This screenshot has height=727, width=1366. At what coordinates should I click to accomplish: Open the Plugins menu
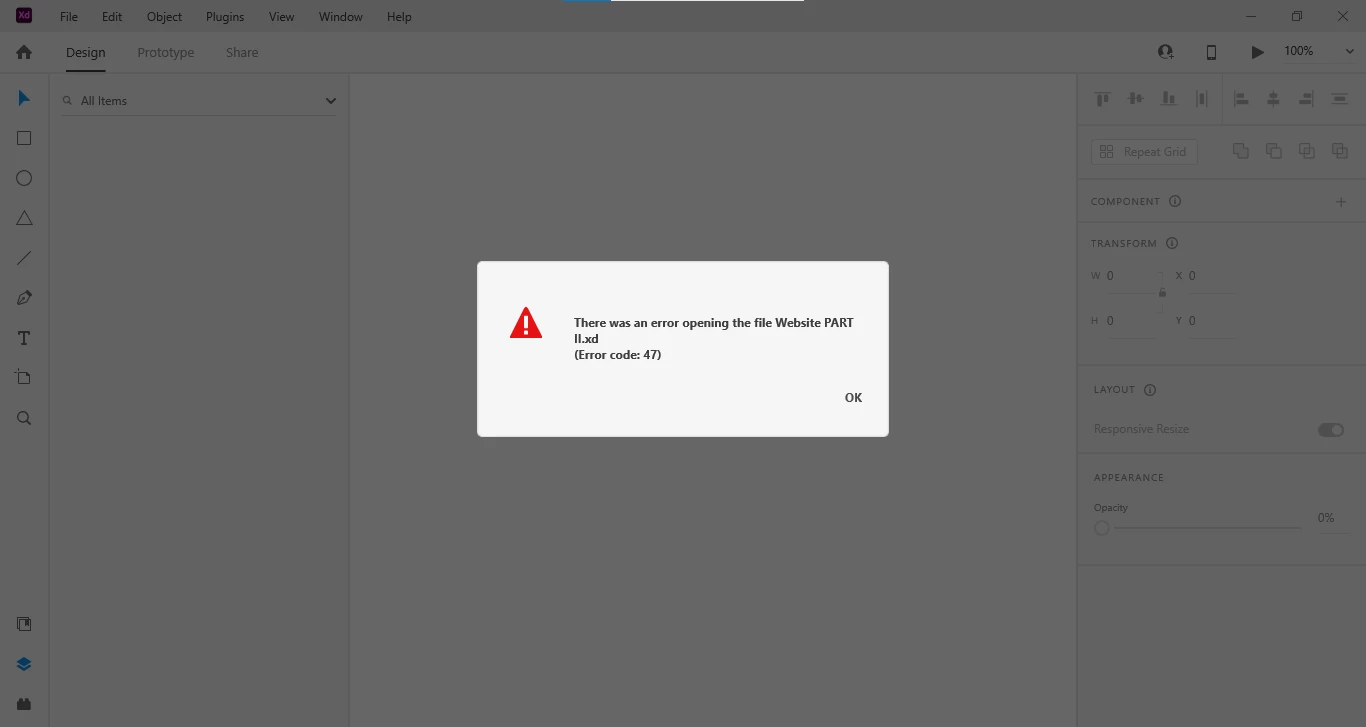tap(225, 17)
